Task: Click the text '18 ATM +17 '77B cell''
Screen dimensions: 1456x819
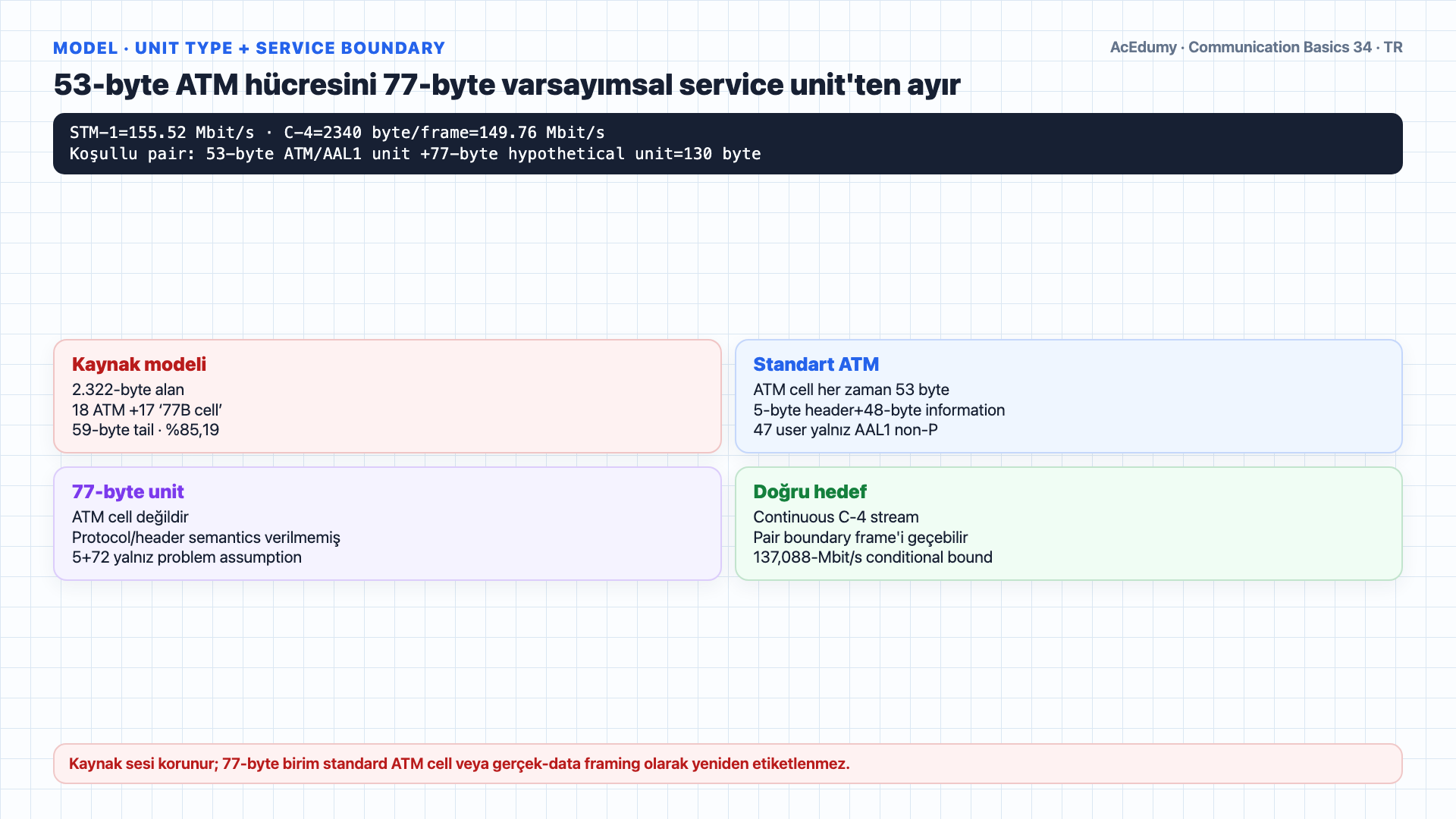Action: (x=146, y=410)
